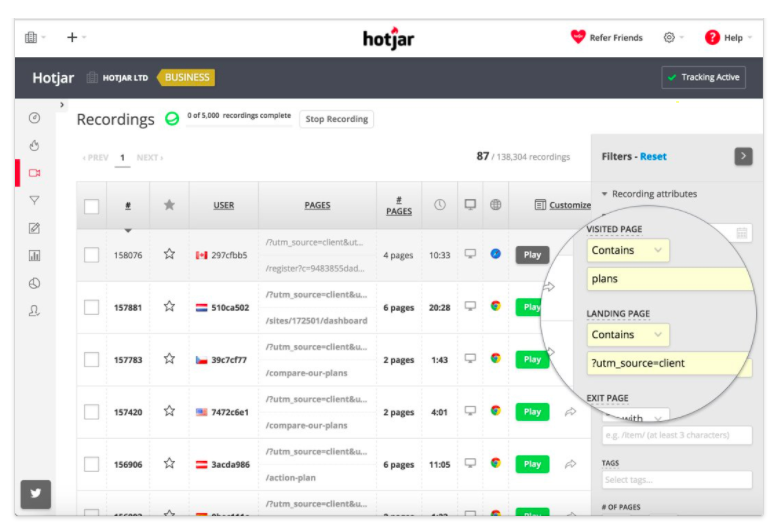Screen dimensions: 775x532
Task: Click /sites/172501/dashboard page entry
Action: [316, 321]
